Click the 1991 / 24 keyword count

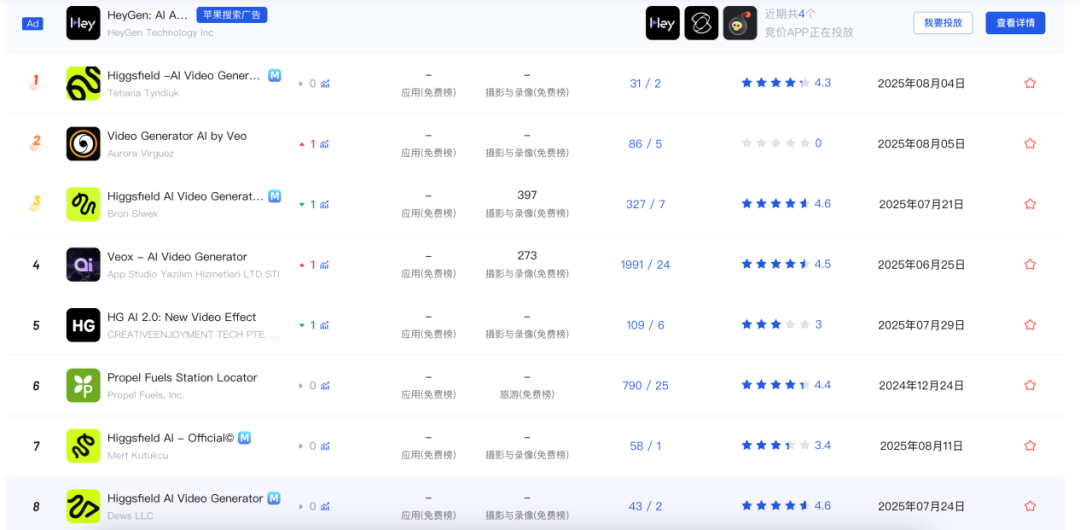pyautogui.click(x=645, y=265)
